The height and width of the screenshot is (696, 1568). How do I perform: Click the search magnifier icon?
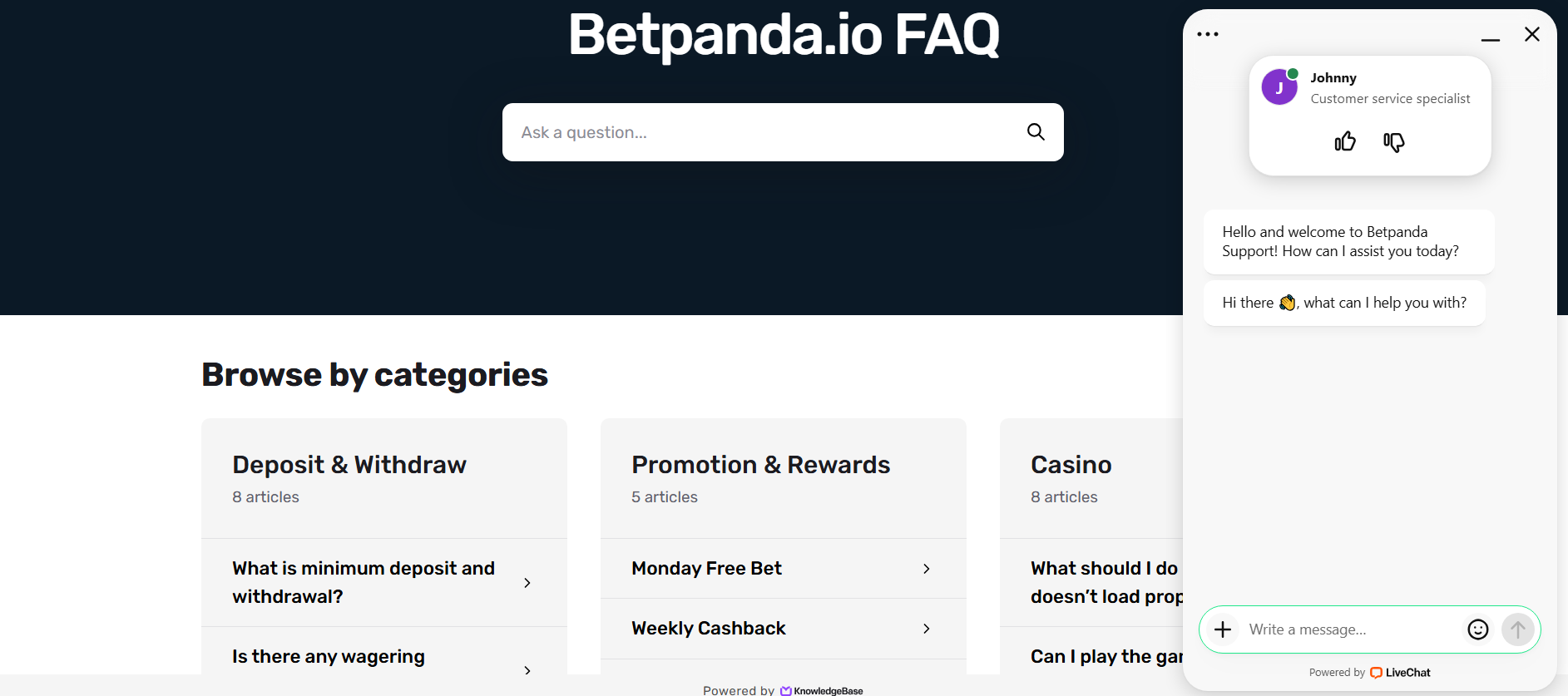point(1036,132)
